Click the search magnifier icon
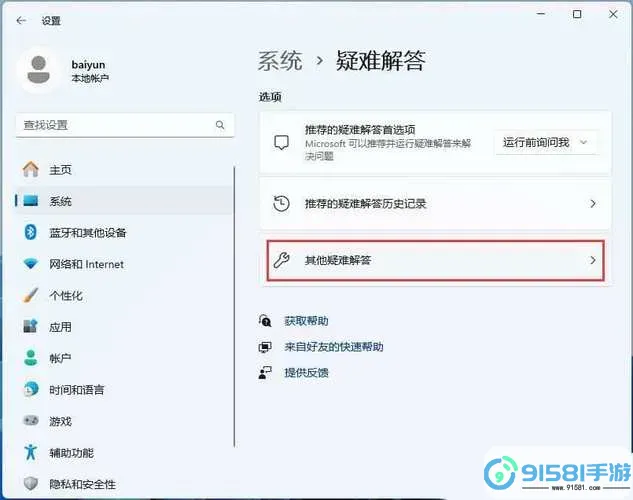The height and width of the screenshot is (500, 633). coord(220,125)
